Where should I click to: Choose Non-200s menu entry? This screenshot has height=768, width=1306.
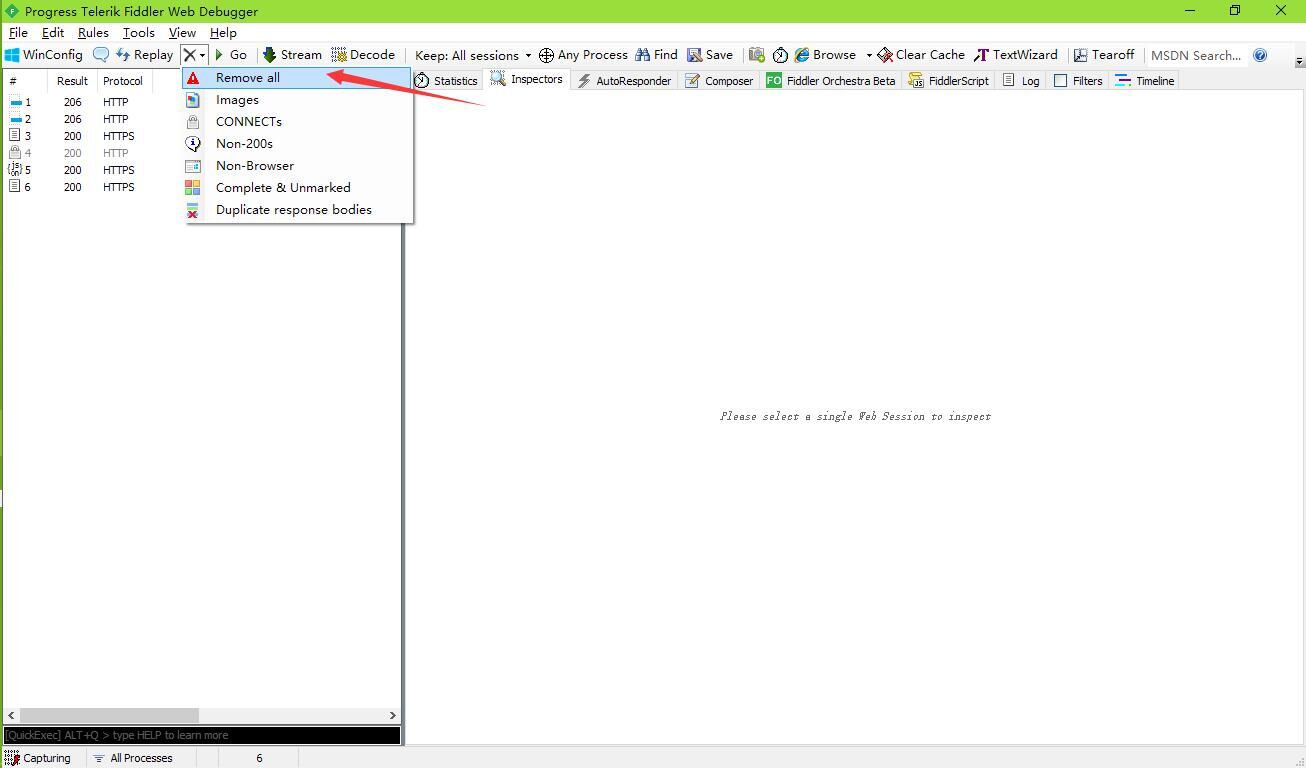[297, 144]
